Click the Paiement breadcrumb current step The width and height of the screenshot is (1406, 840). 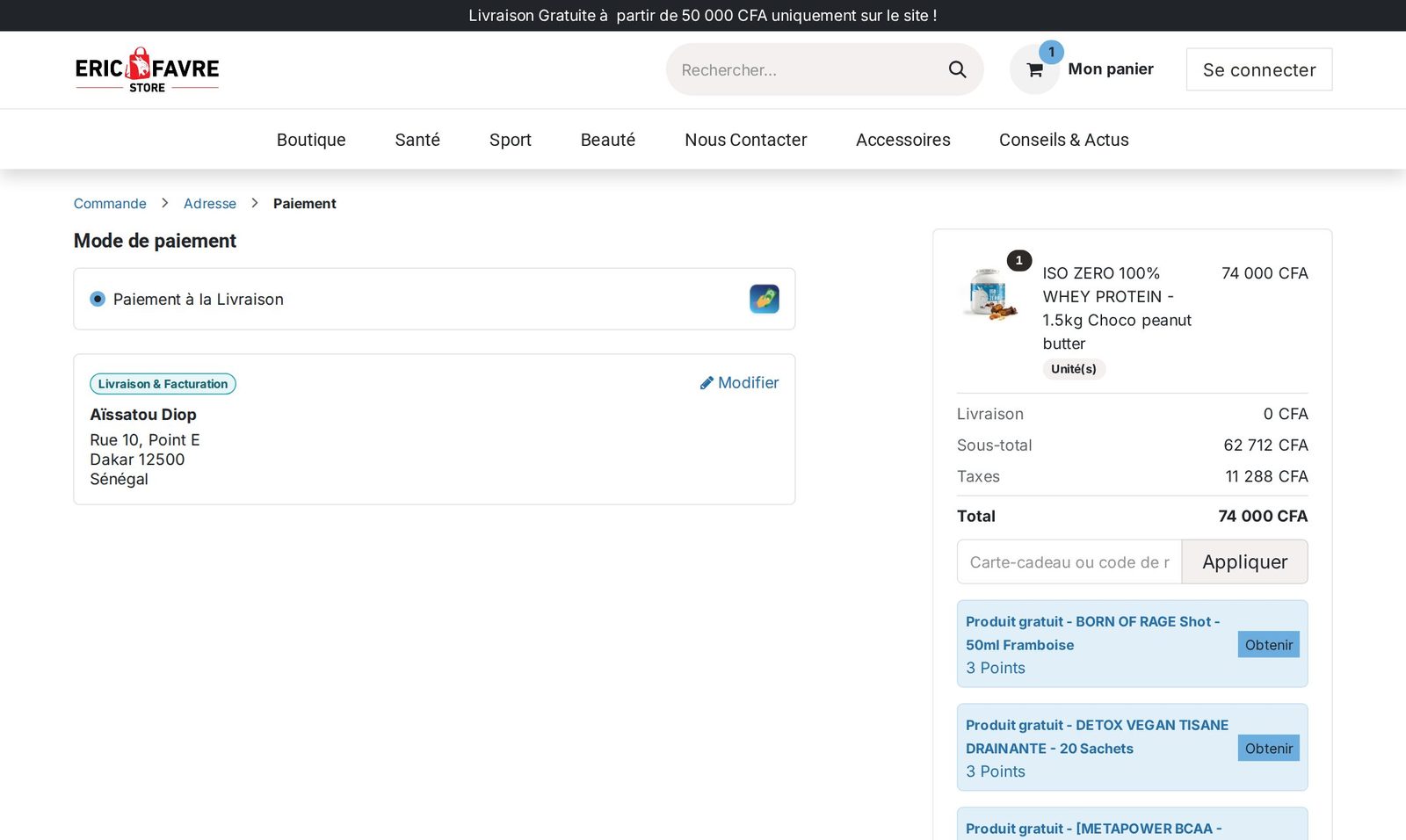click(305, 204)
